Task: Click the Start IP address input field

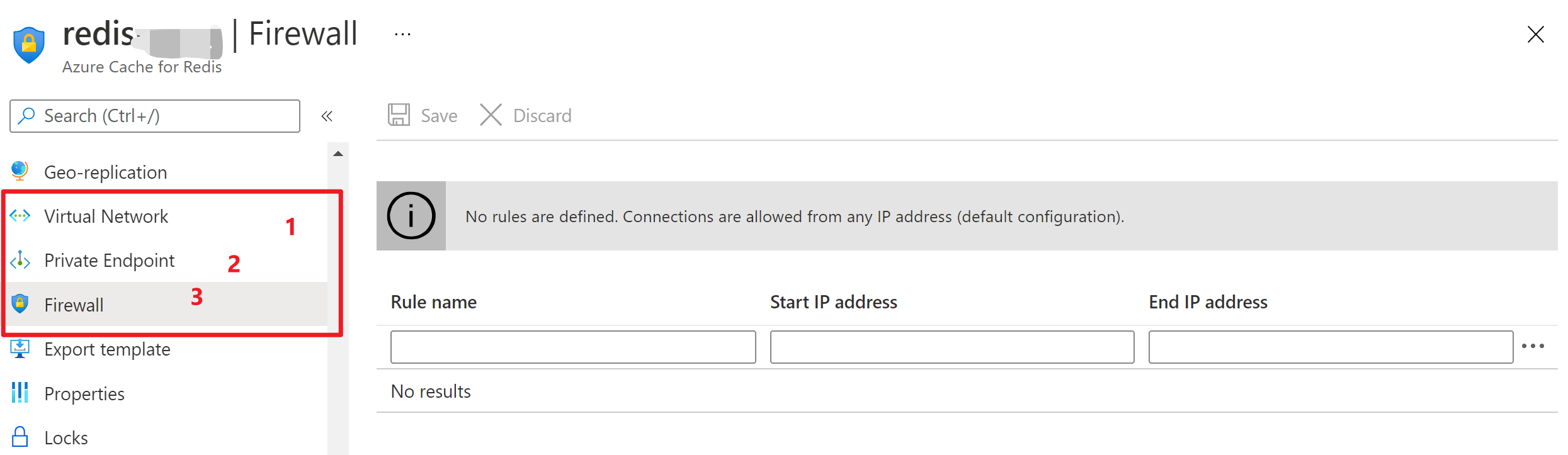Action: [952, 347]
